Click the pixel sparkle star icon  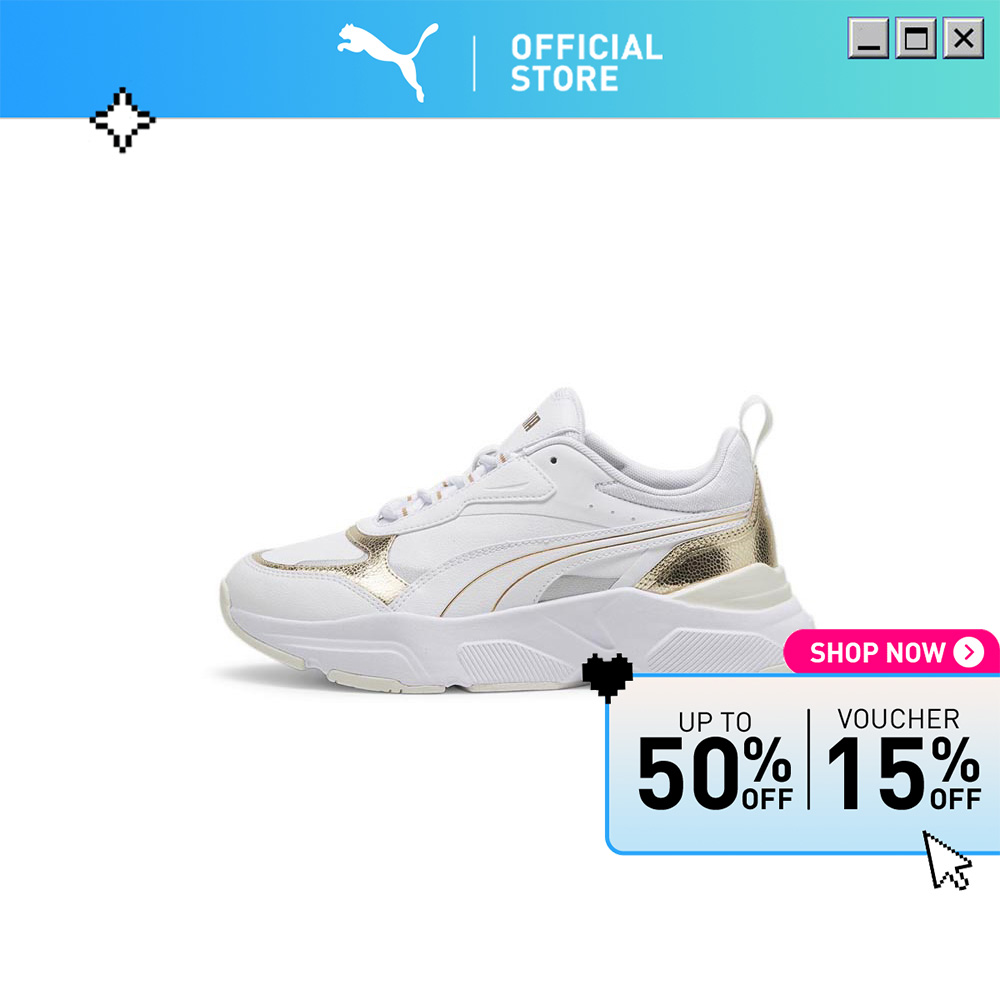122,120
